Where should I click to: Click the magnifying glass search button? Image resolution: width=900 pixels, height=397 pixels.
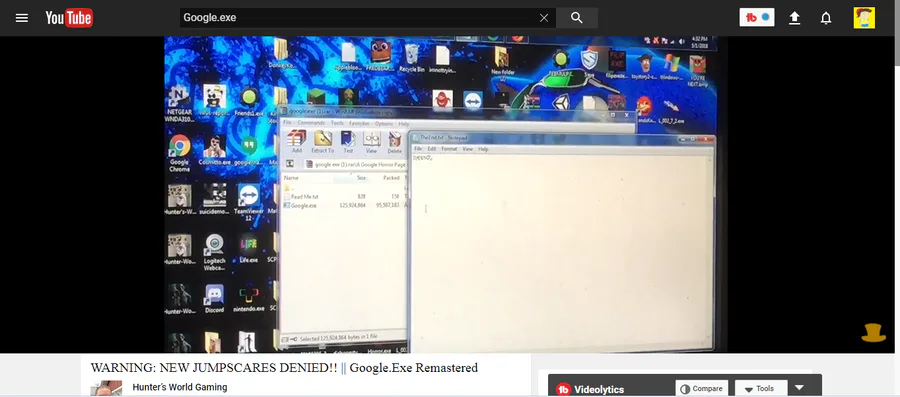[x=577, y=18]
